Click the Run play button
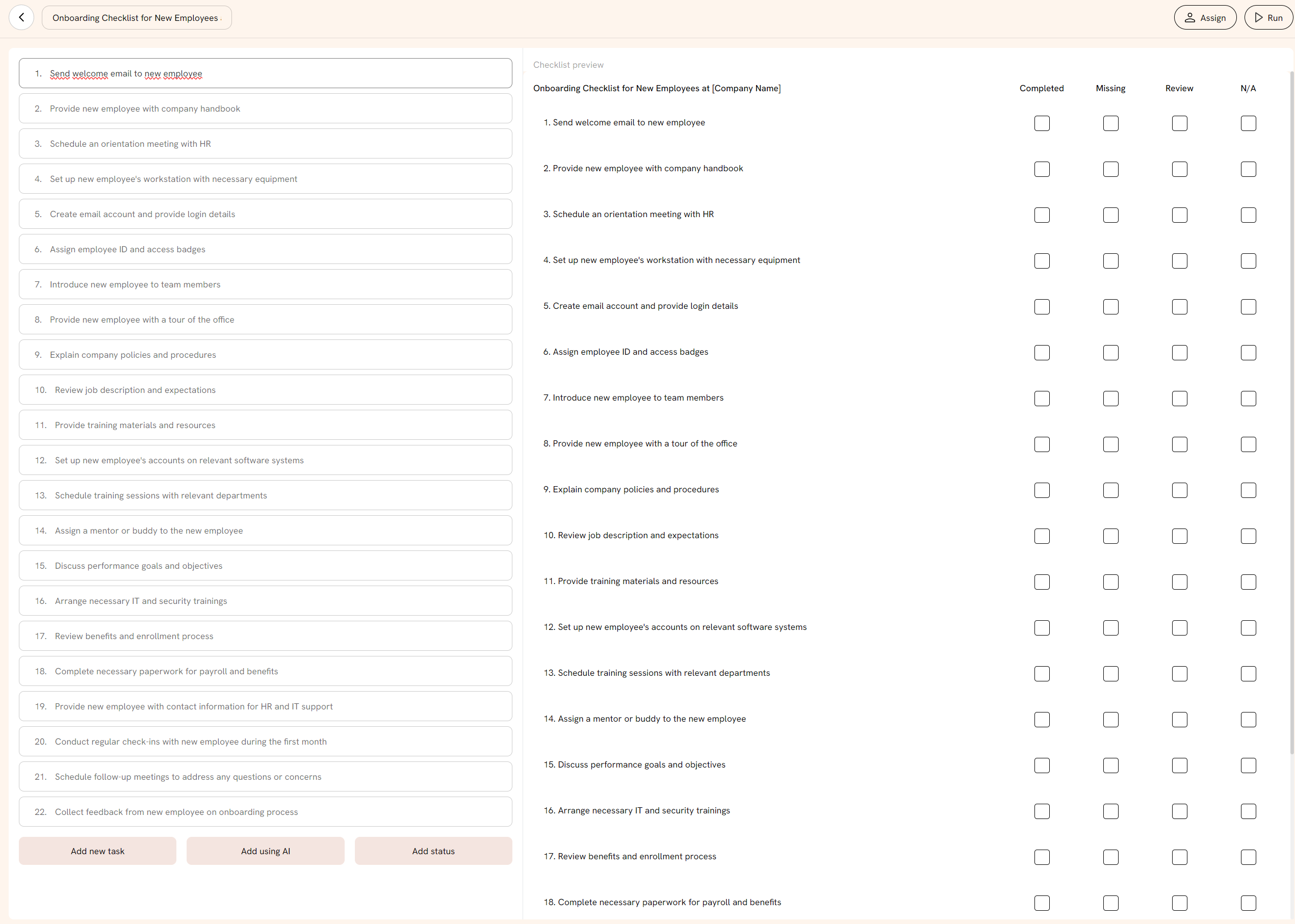 point(1269,18)
